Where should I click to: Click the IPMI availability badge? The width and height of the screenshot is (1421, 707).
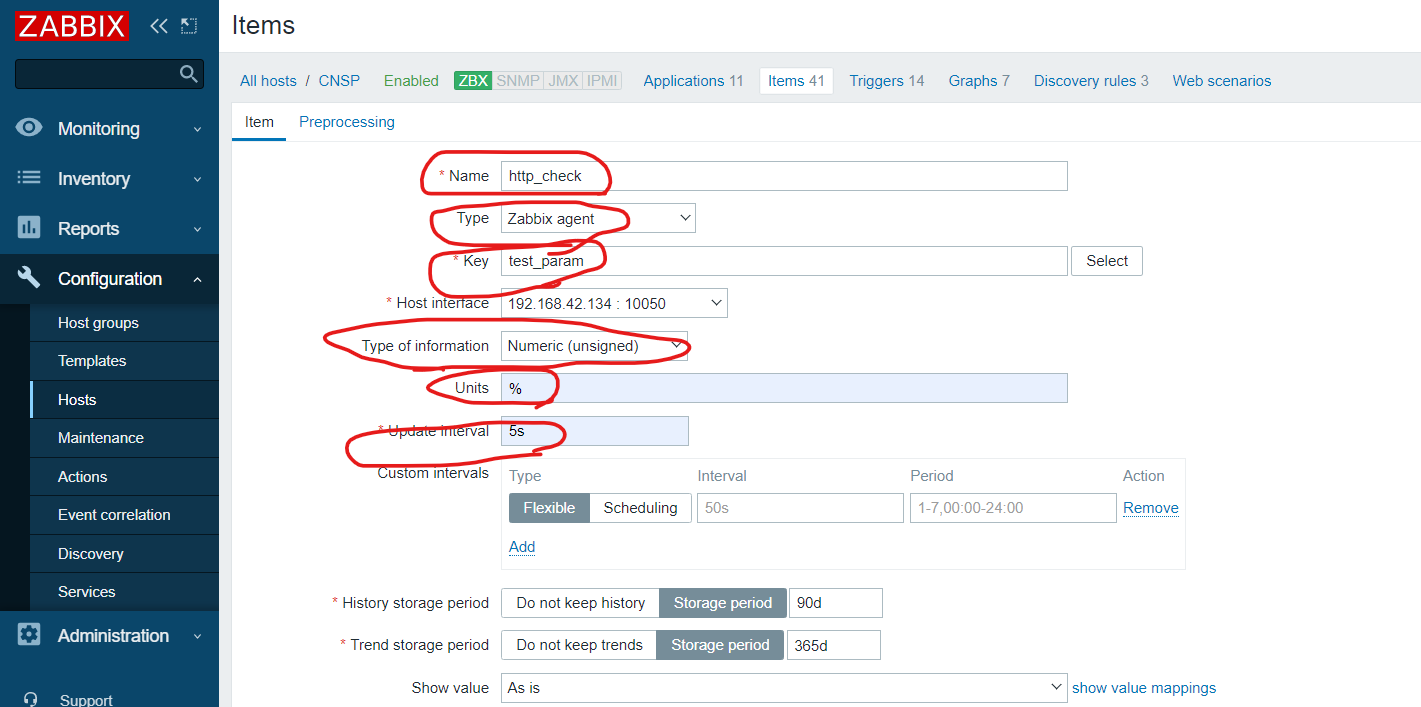(602, 81)
